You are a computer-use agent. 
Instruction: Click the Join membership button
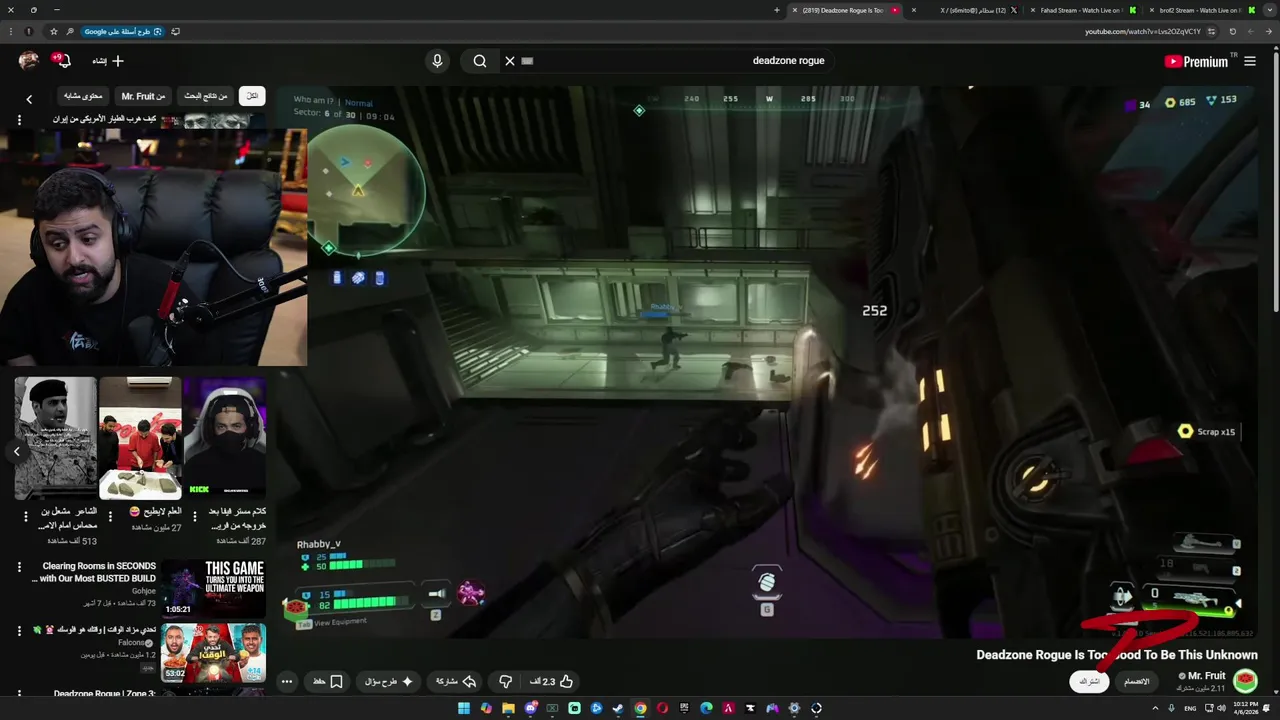point(1137,681)
